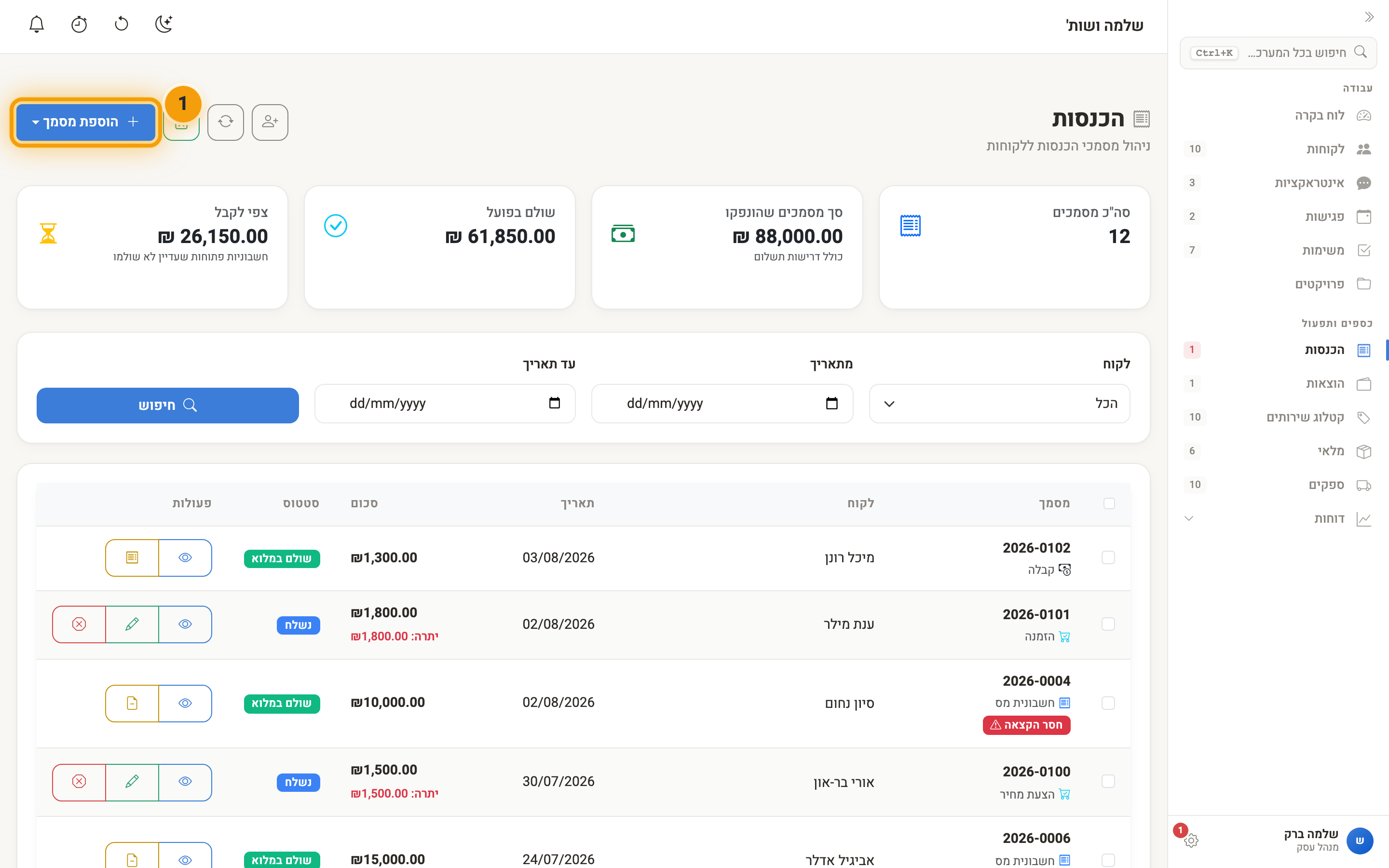Image resolution: width=1389 pixels, height=868 pixels.
Task: Open לקוחות customers section
Action: pyautogui.click(x=1278, y=149)
